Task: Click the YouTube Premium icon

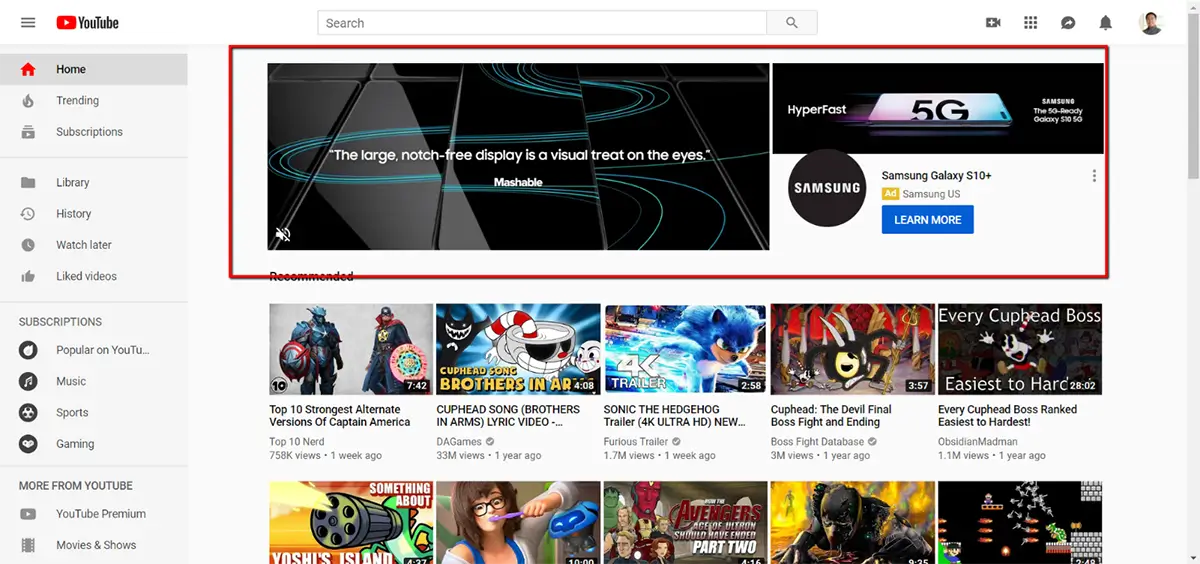Action: point(28,514)
